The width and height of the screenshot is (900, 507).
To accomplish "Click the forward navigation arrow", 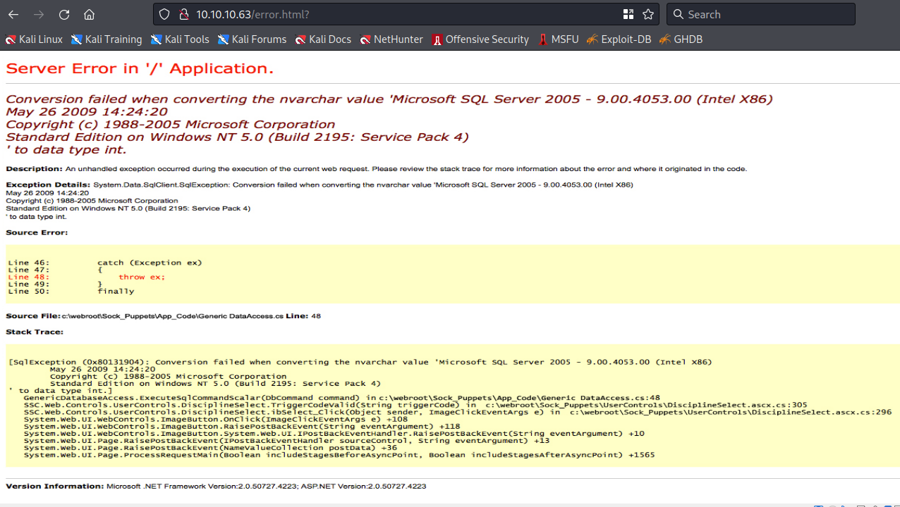I will 38,15.
